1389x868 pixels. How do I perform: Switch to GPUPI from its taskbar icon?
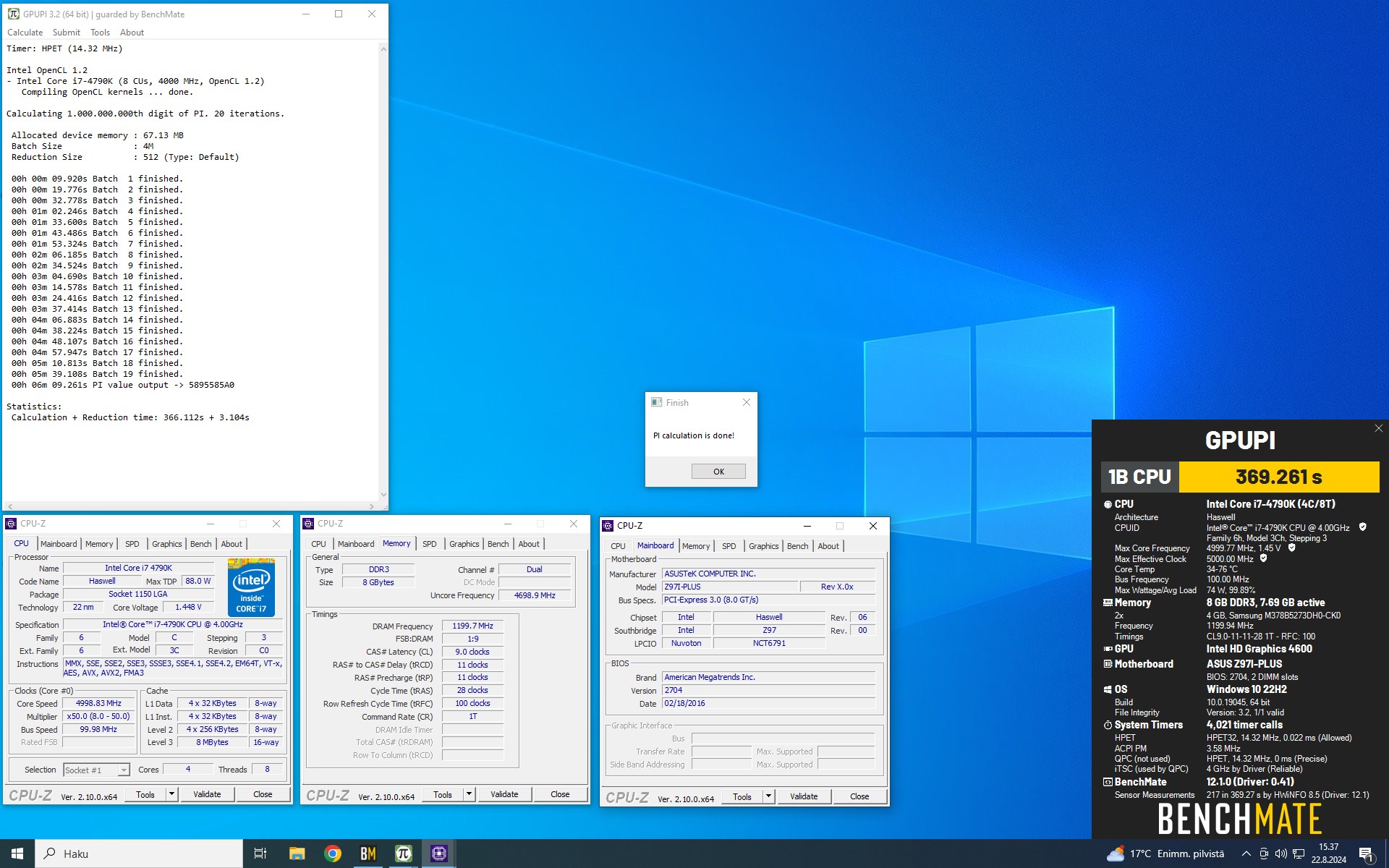(x=403, y=854)
